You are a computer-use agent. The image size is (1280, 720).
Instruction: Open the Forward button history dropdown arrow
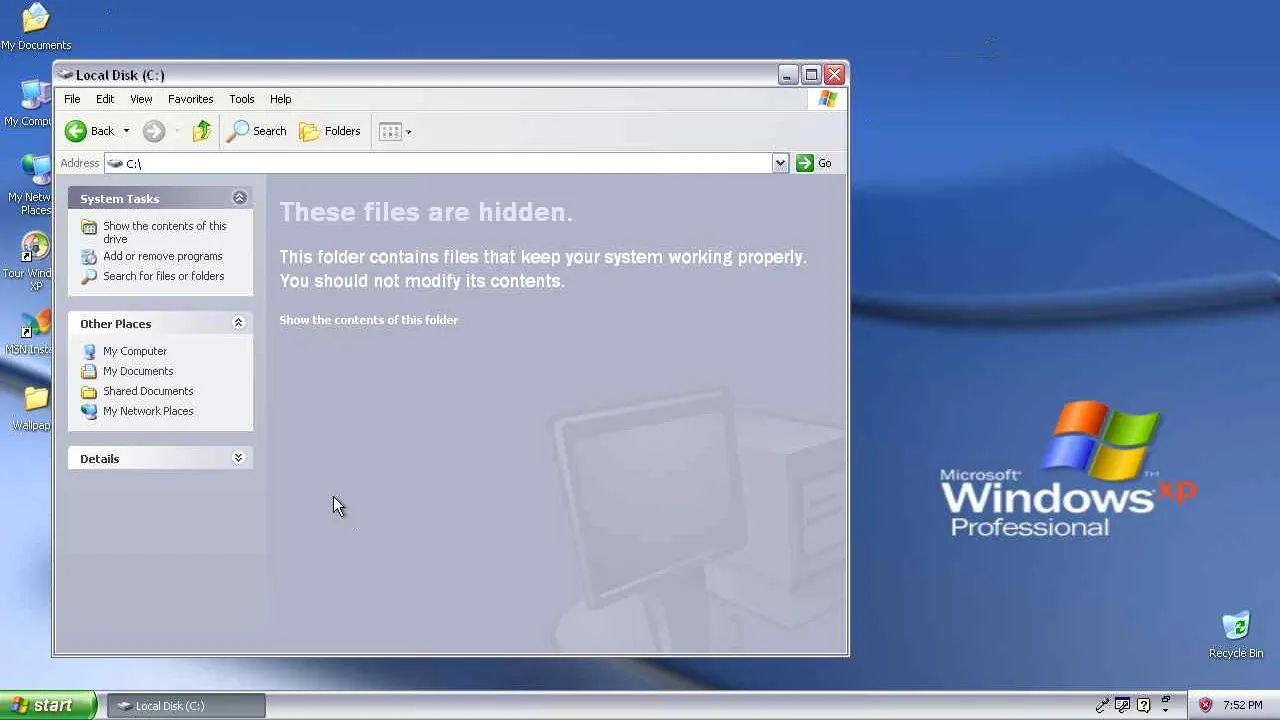pos(177,131)
